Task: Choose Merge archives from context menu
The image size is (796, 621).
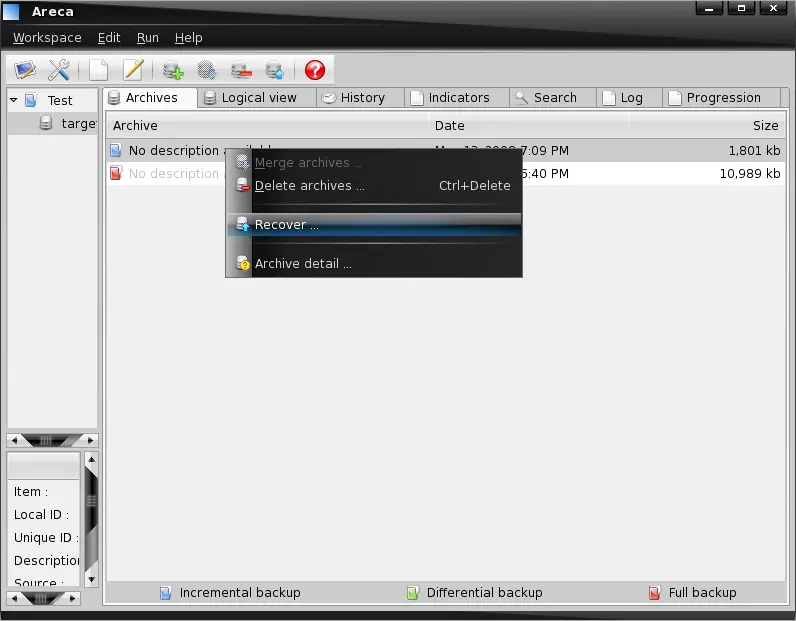Action: pos(374,162)
